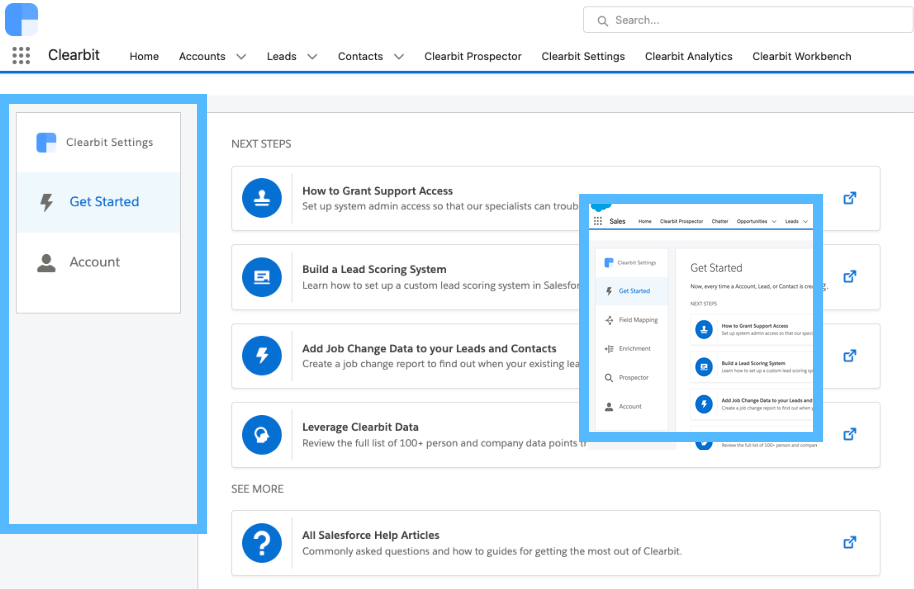The height and width of the screenshot is (589, 914).
Task: Click the Leverage Clearbit Data title
Action: [360, 427]
